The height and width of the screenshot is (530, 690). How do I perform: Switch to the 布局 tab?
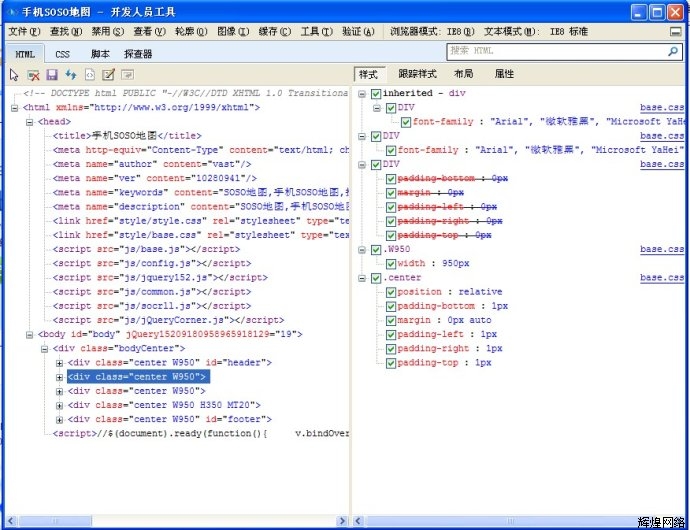[464, 74]
